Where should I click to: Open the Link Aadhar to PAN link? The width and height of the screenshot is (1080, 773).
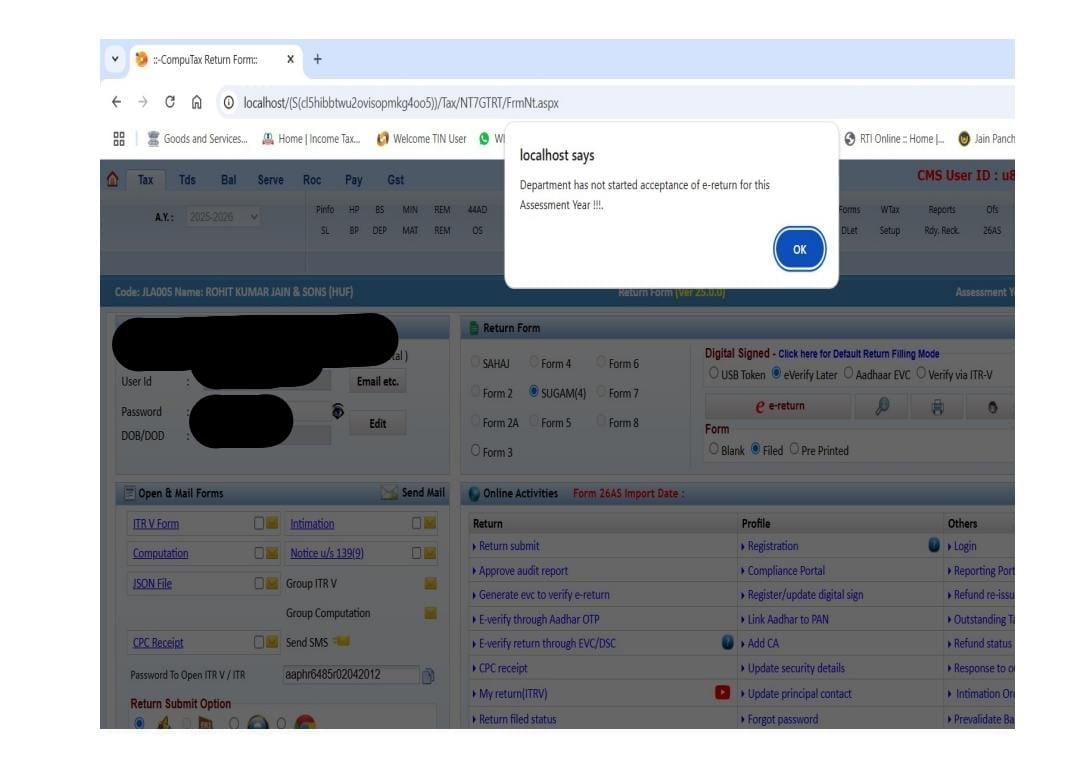tap(788, 619)
